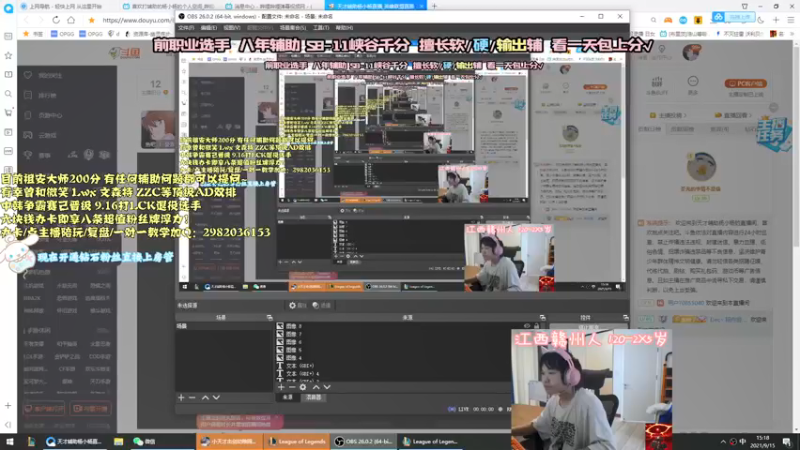Move the scene down with the down arrow
This screenshot has width=800, height=450.
(216, 397)
